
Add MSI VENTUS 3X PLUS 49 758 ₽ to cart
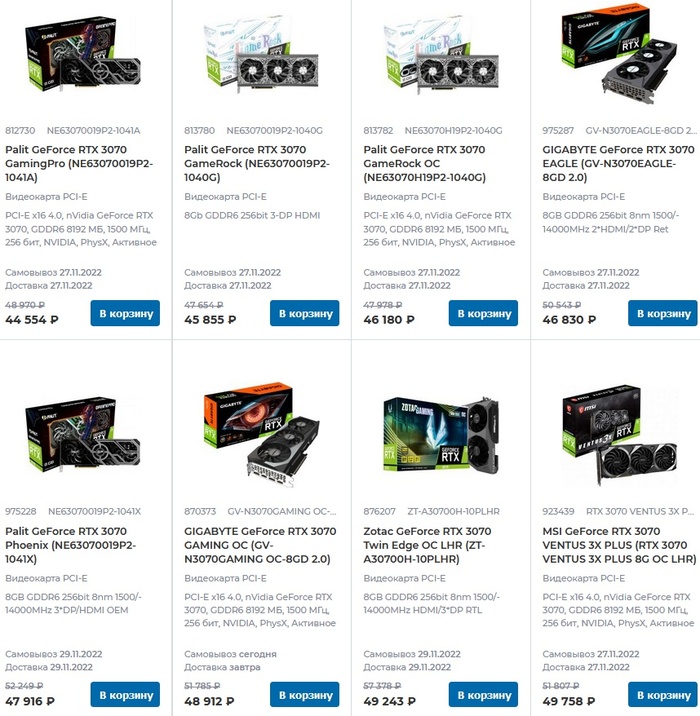tap(663, 695)
